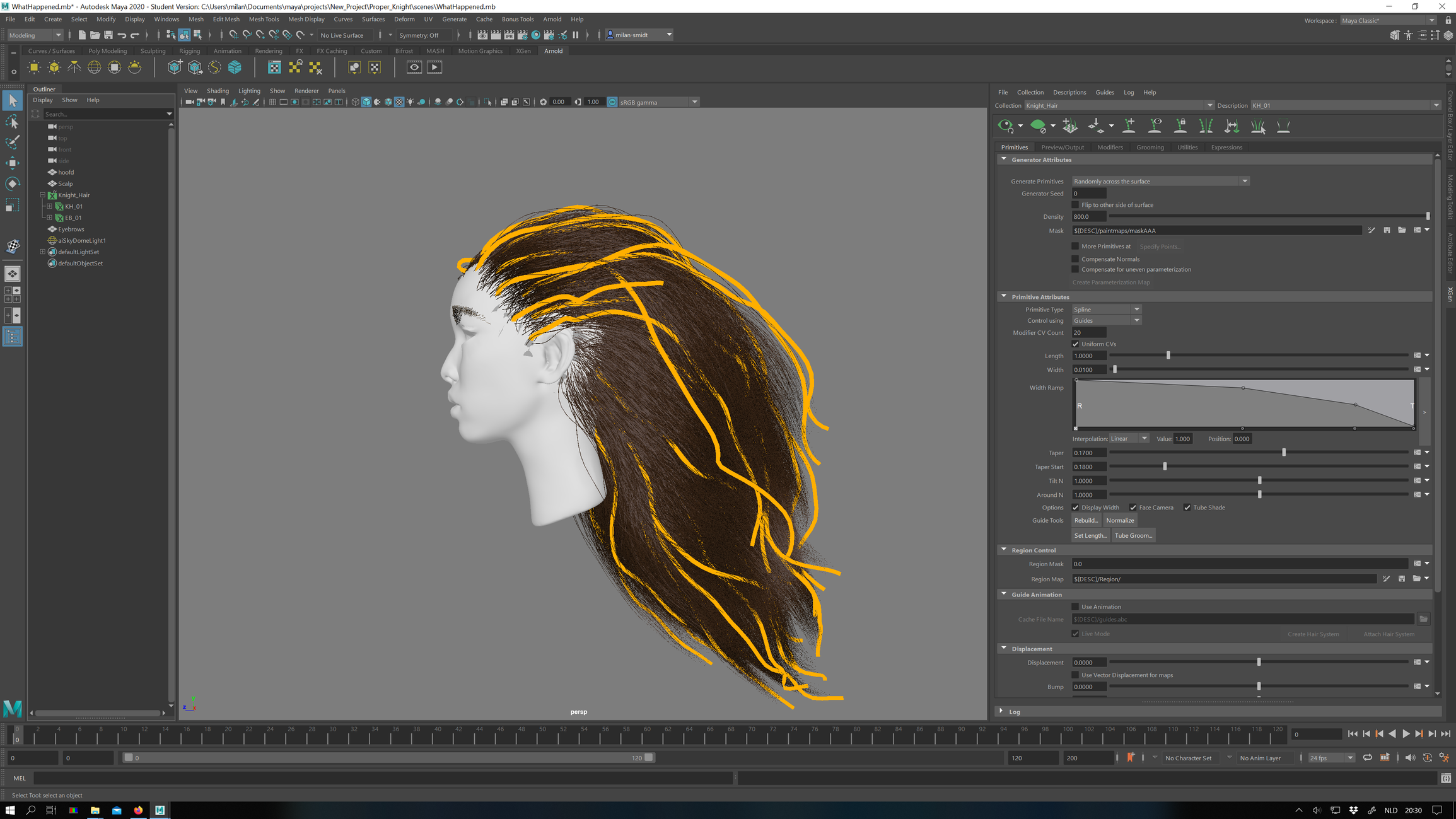Open the viewport Shading menu

(x=218, y=91)
